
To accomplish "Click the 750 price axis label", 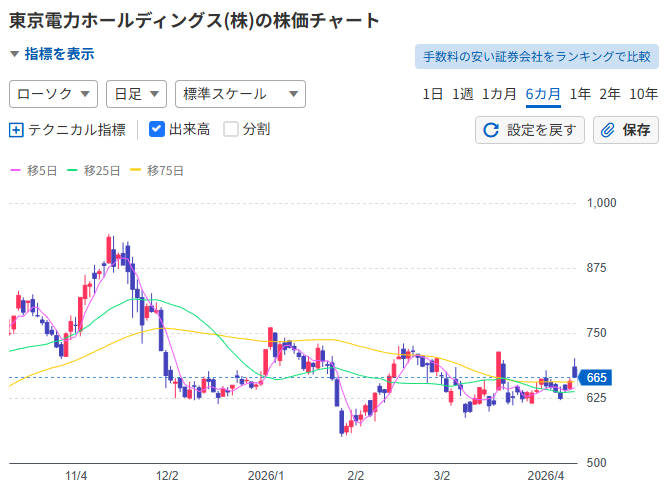I will [596, 333].
